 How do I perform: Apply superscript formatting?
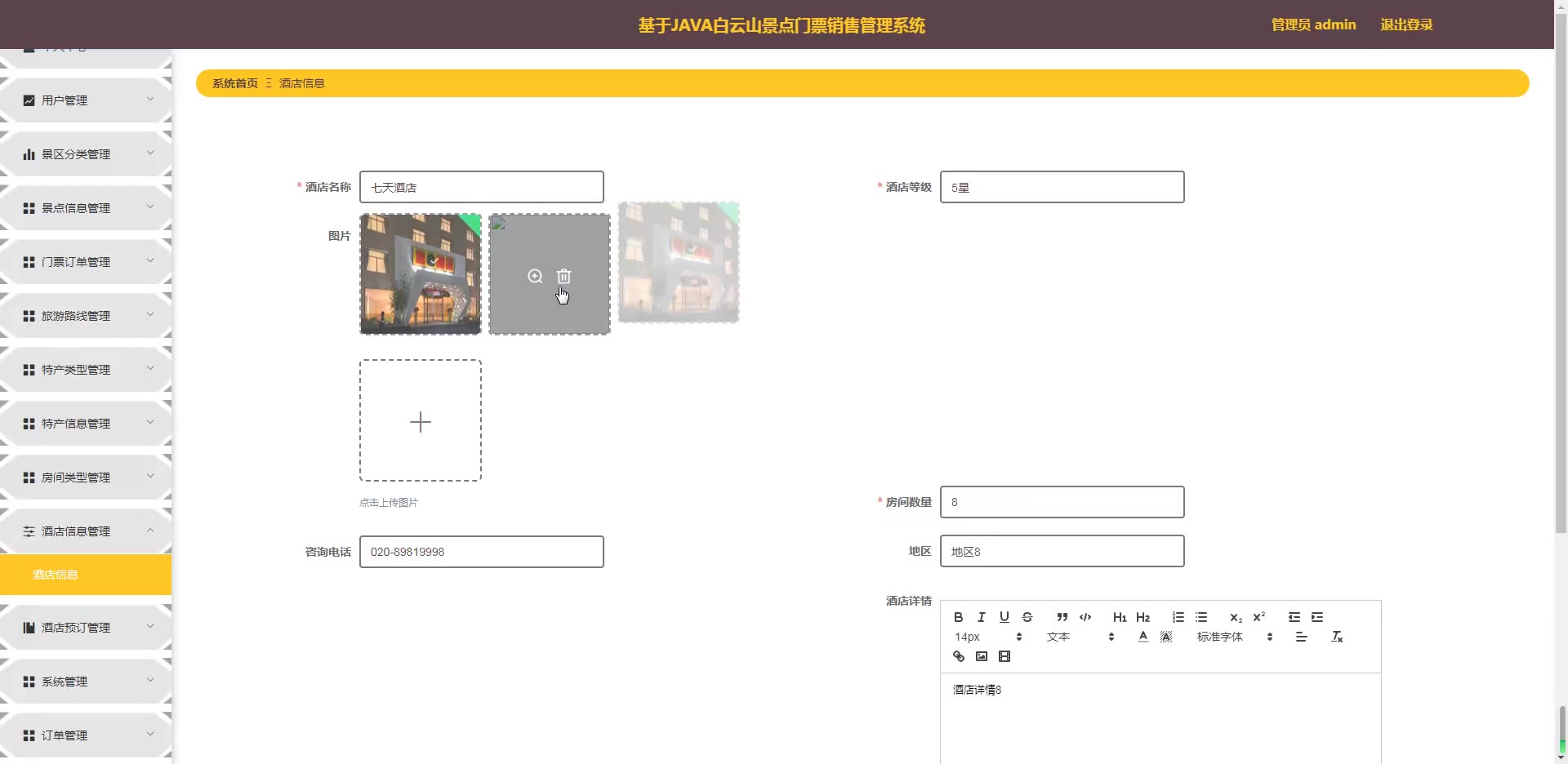(x=1258, y=617)
